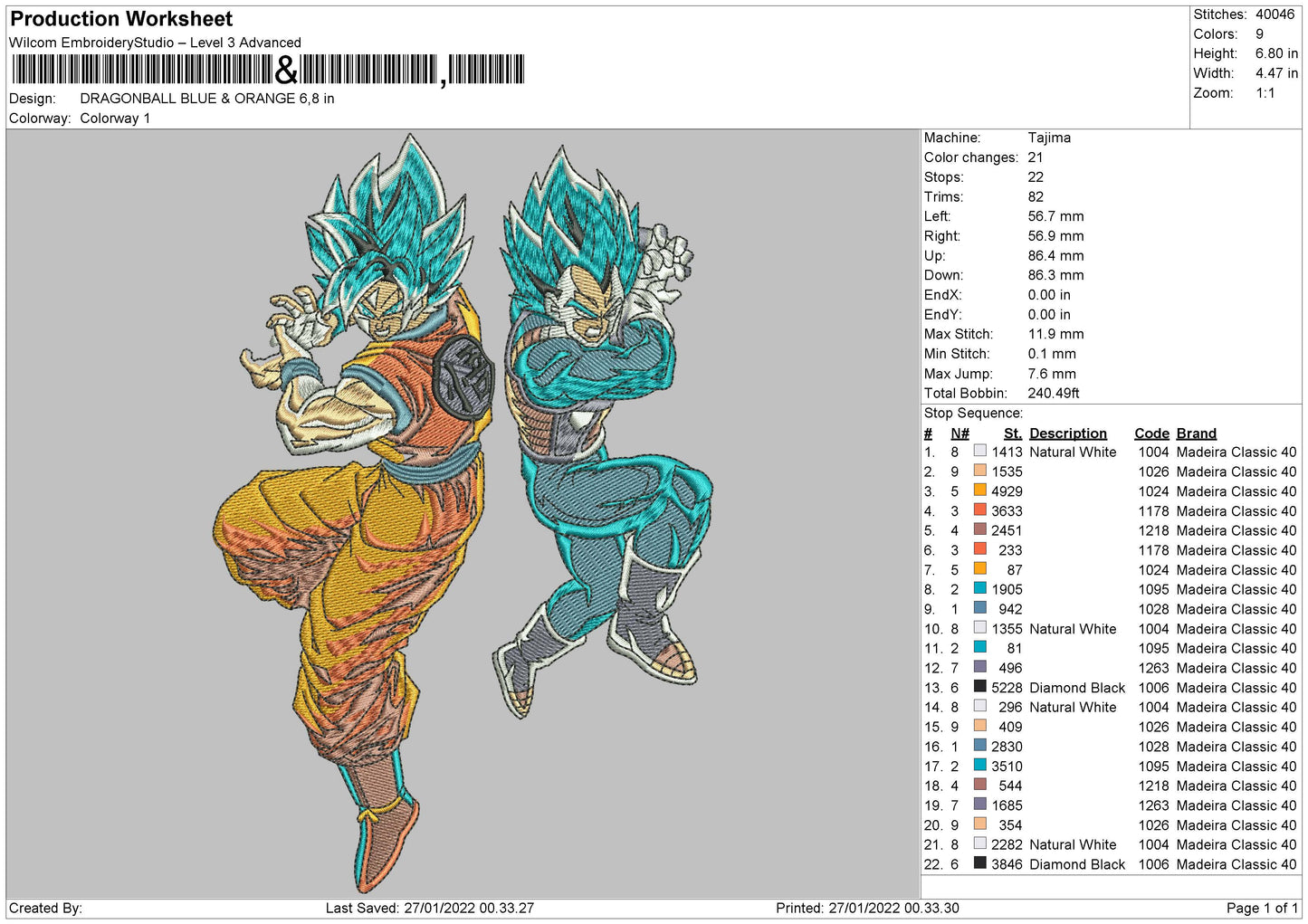The width and height of the screenshot is (1308, 924).
Task: Select the orange swatch in stop 3
Action: coord(979,491)
